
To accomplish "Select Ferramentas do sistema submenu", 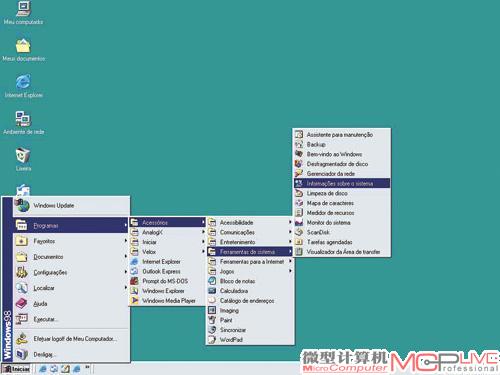I will pyautogui.click(x=250, y=252).
